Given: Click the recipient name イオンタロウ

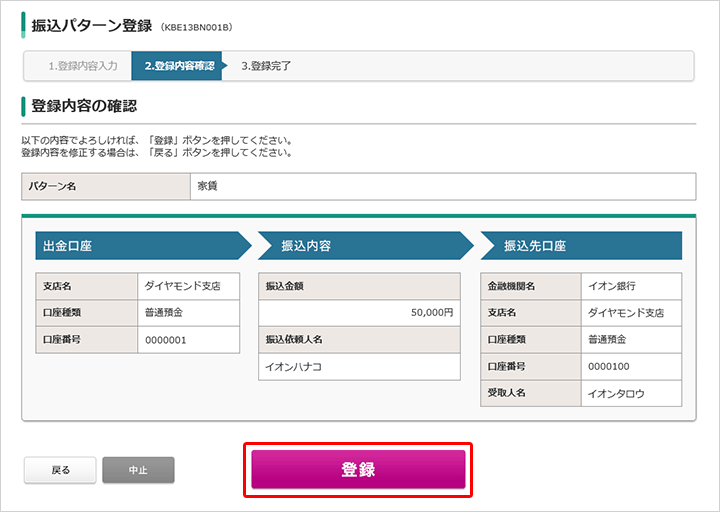Looking at the screenshot, I should 616,394.
